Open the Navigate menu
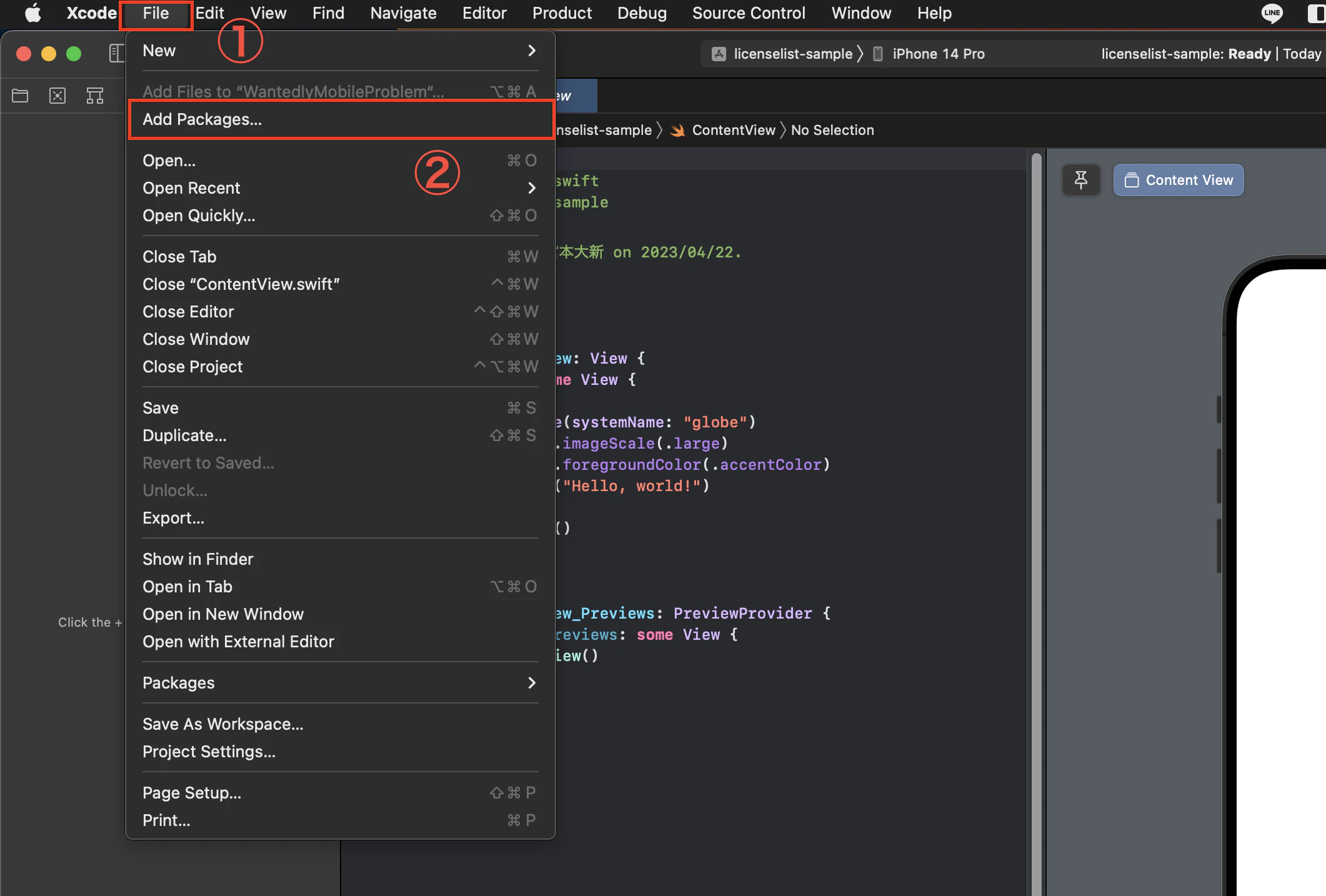This screenshot has width=1326, height=896. (x=404, y=13)
